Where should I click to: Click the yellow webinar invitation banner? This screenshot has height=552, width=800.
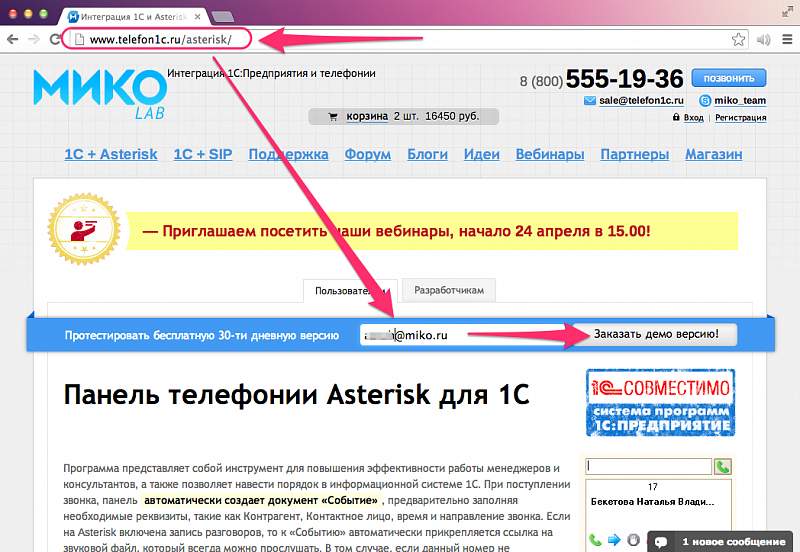tap(432, 231)
